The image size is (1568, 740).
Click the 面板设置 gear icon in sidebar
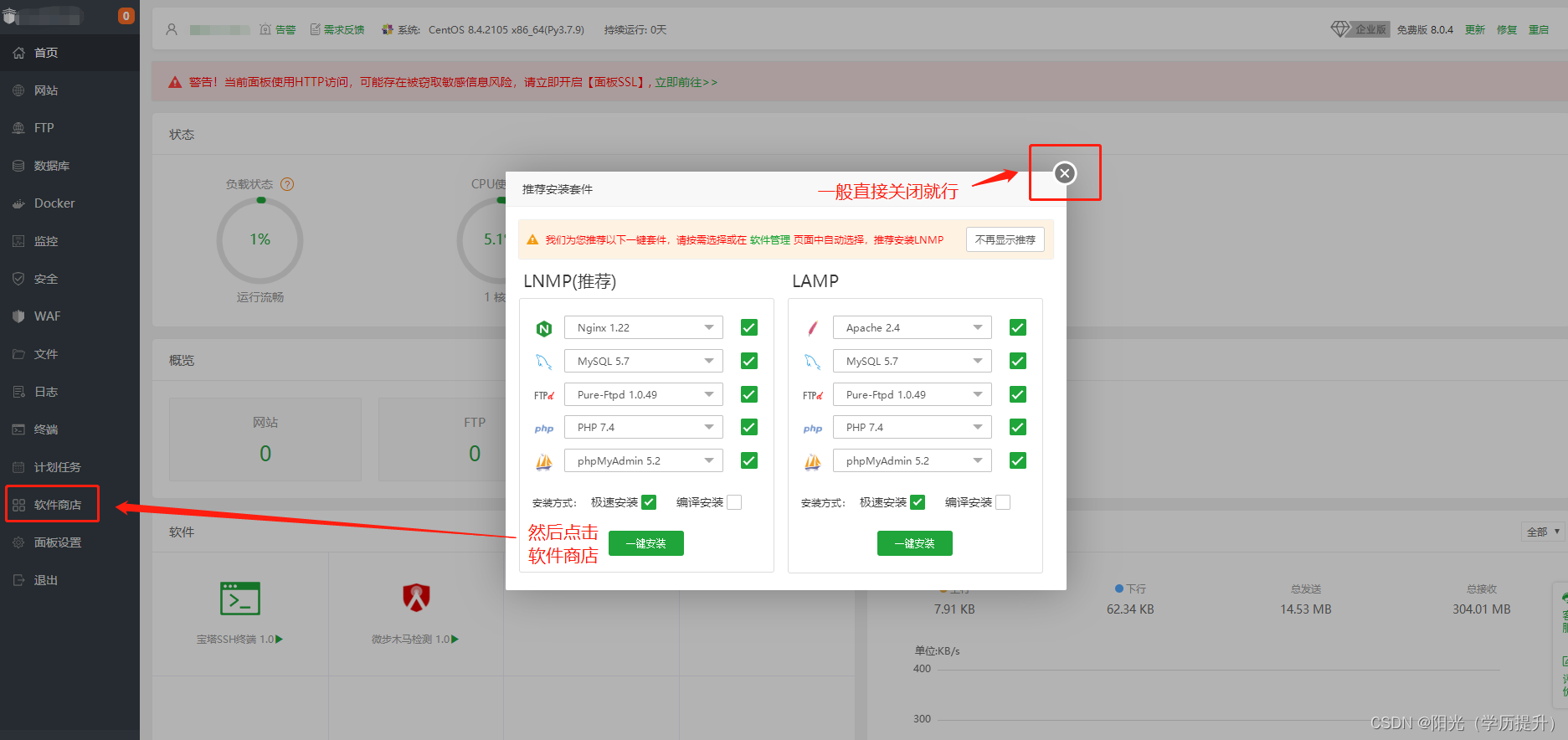tap(18, 542)
